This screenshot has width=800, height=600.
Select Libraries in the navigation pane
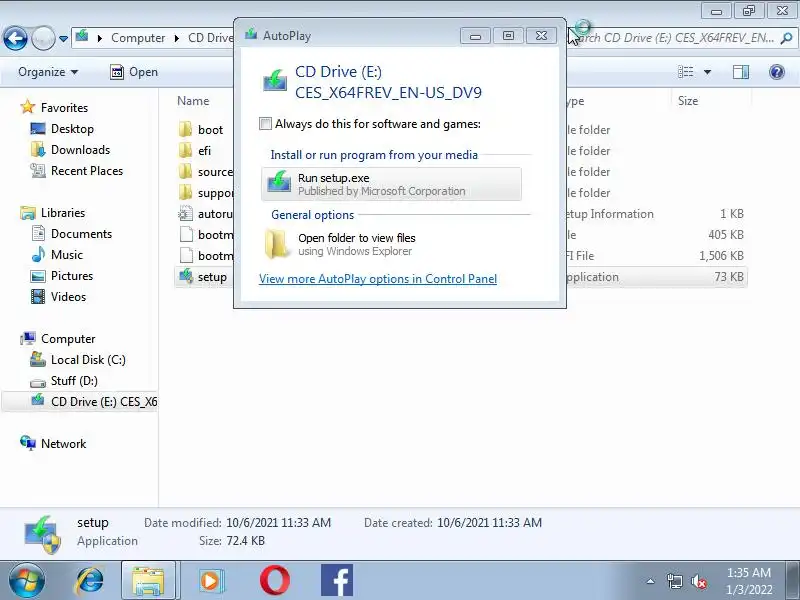pyautogui.click(x=63, y=213)
